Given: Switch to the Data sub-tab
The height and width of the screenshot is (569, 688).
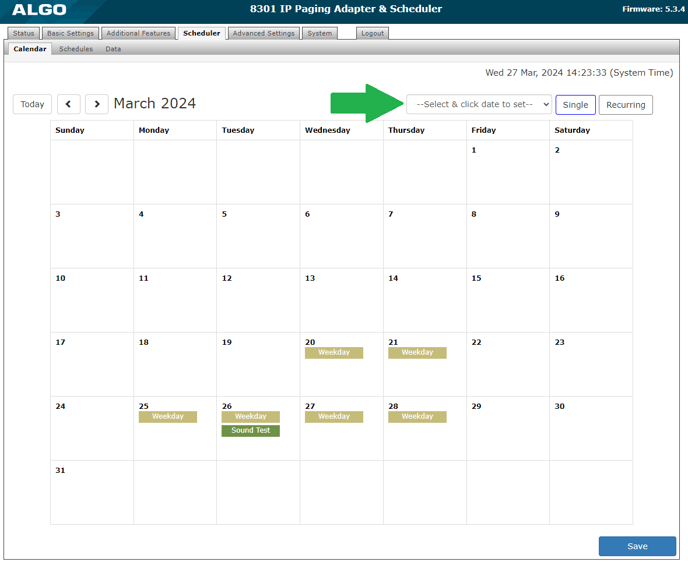Looking at the screenshot, I should [113, 49].
